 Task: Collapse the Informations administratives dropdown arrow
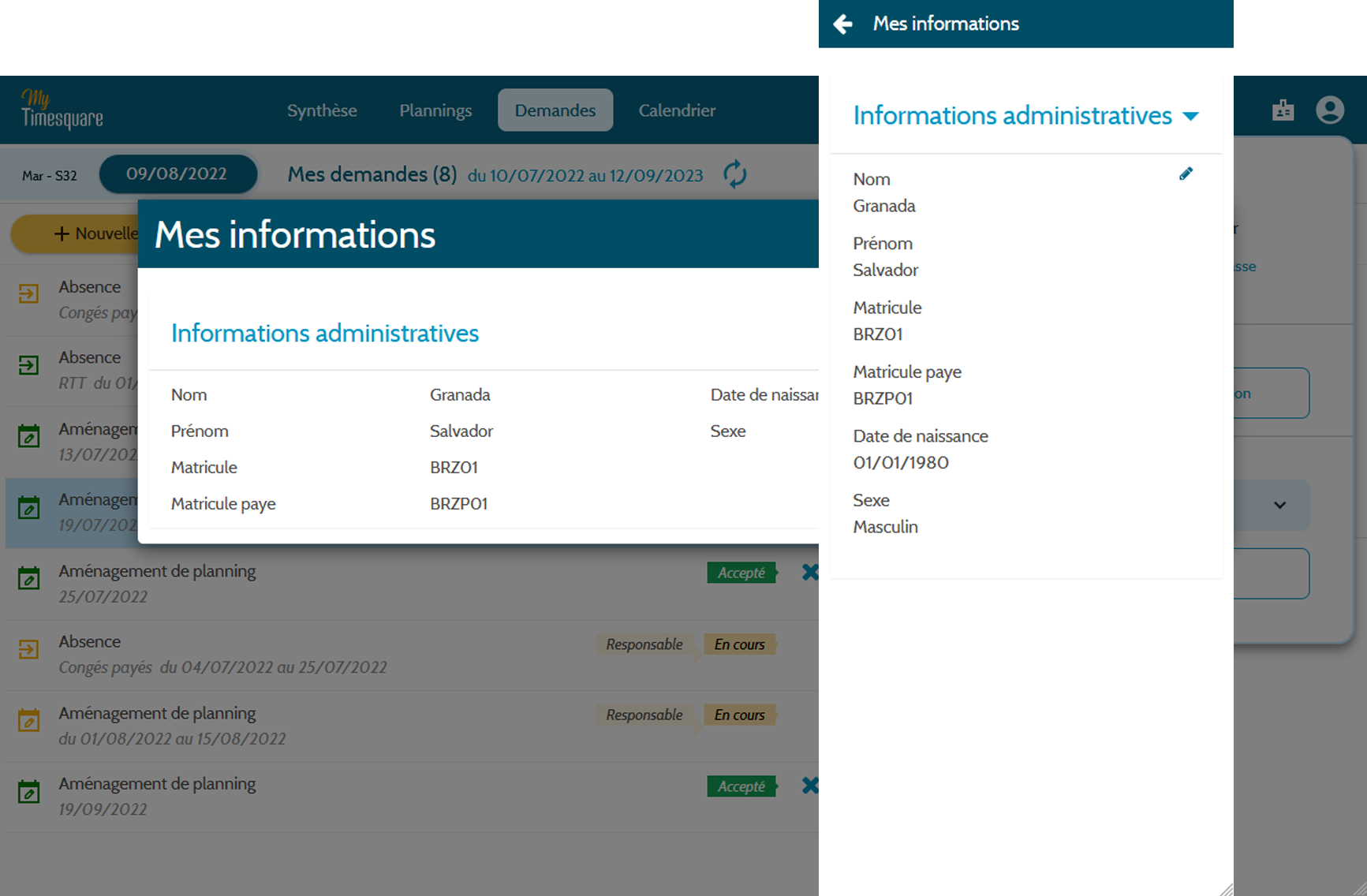coord(1191,116)
